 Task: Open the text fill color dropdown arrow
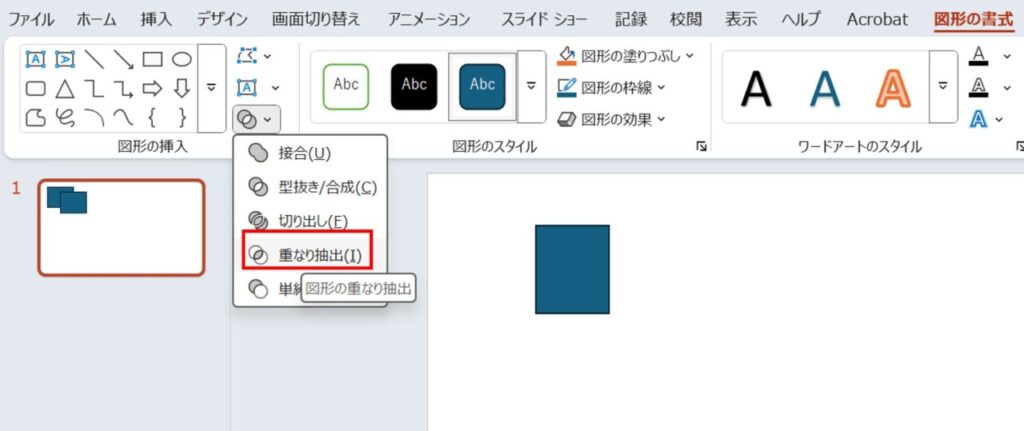[1006, 56]
